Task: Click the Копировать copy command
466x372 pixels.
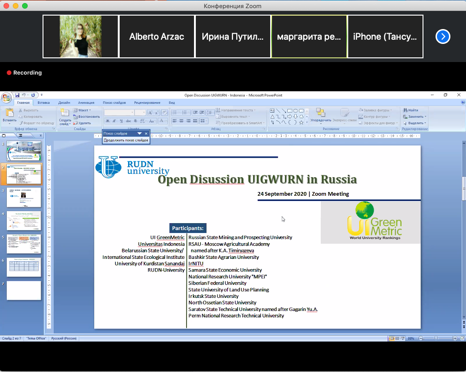Action: tap(30, 117)
